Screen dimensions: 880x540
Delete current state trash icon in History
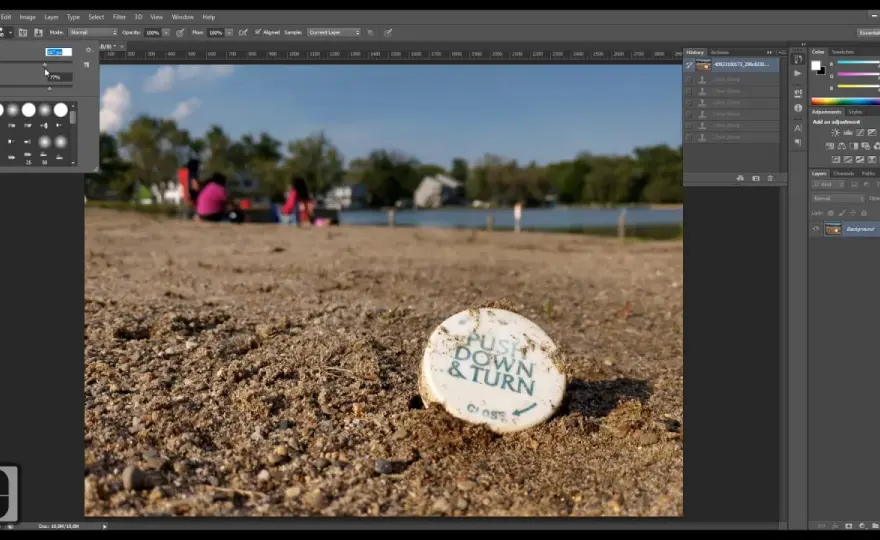pos(770,179)
